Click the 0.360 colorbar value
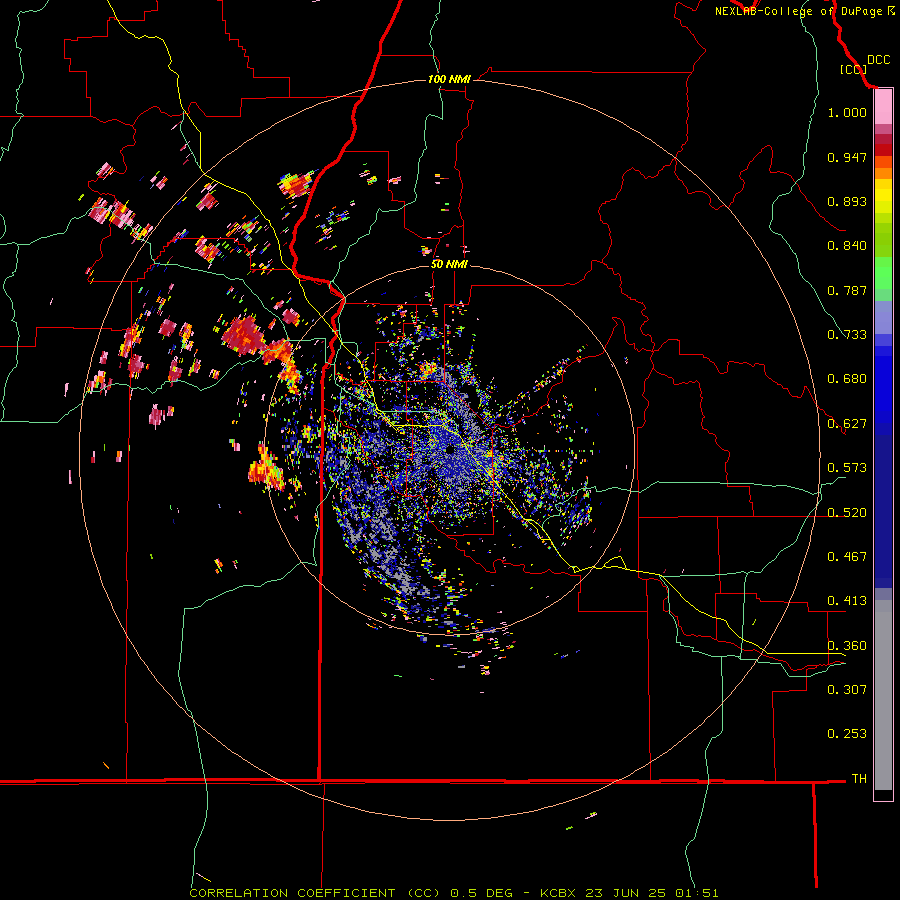This screenshot has height=900, width=900. (847, 646)
